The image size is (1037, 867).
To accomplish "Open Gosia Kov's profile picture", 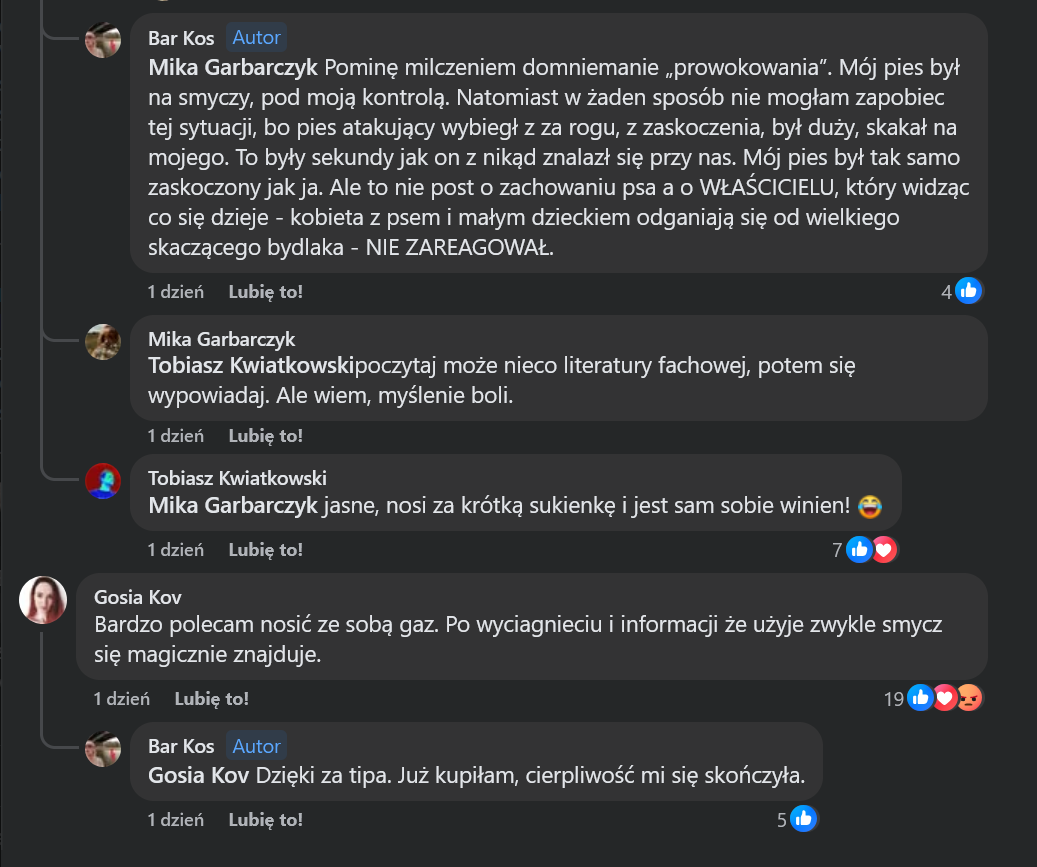I will [43, 600].
